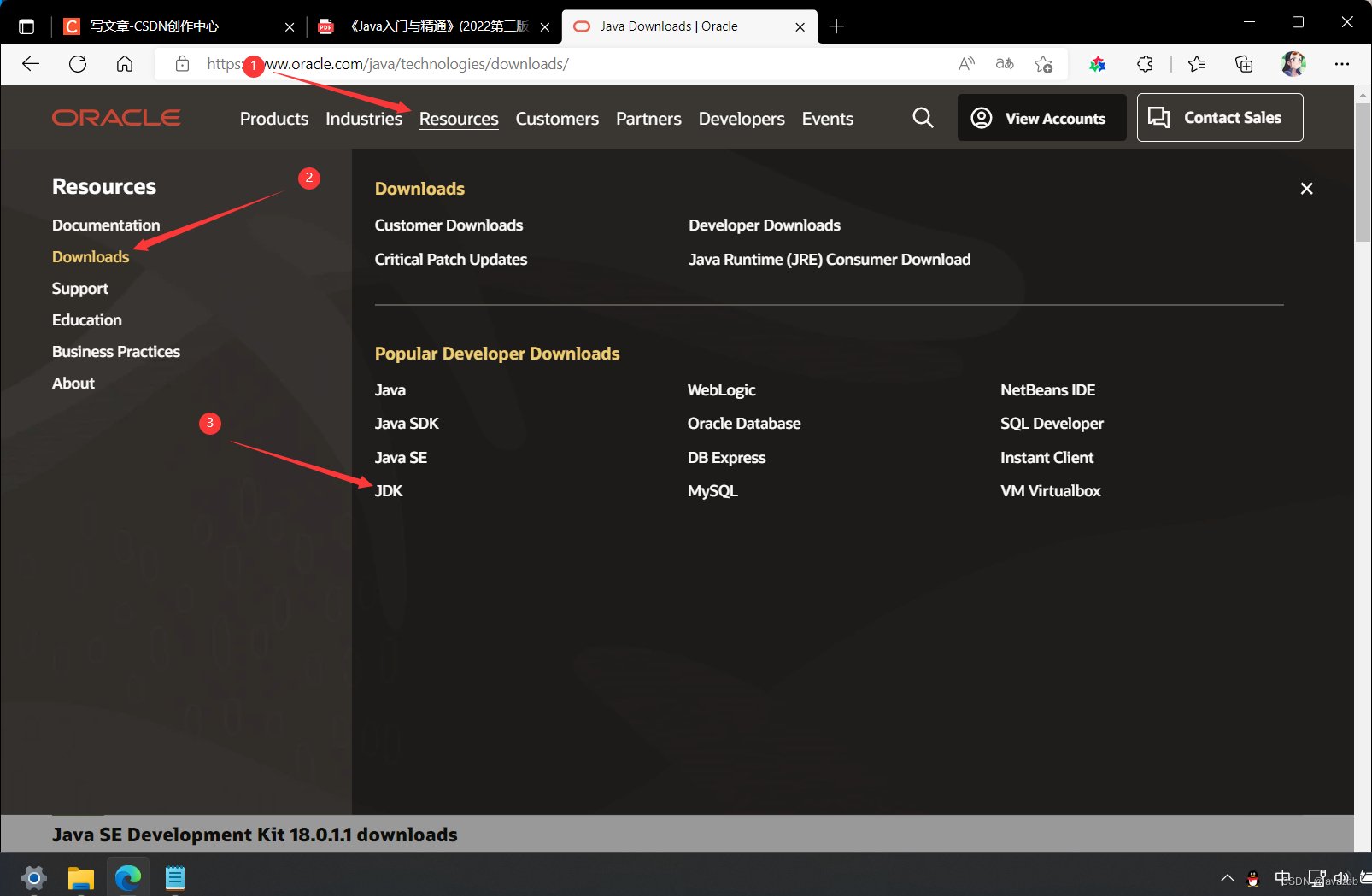Open Developer Downloads link

click(x=765, y=225)
